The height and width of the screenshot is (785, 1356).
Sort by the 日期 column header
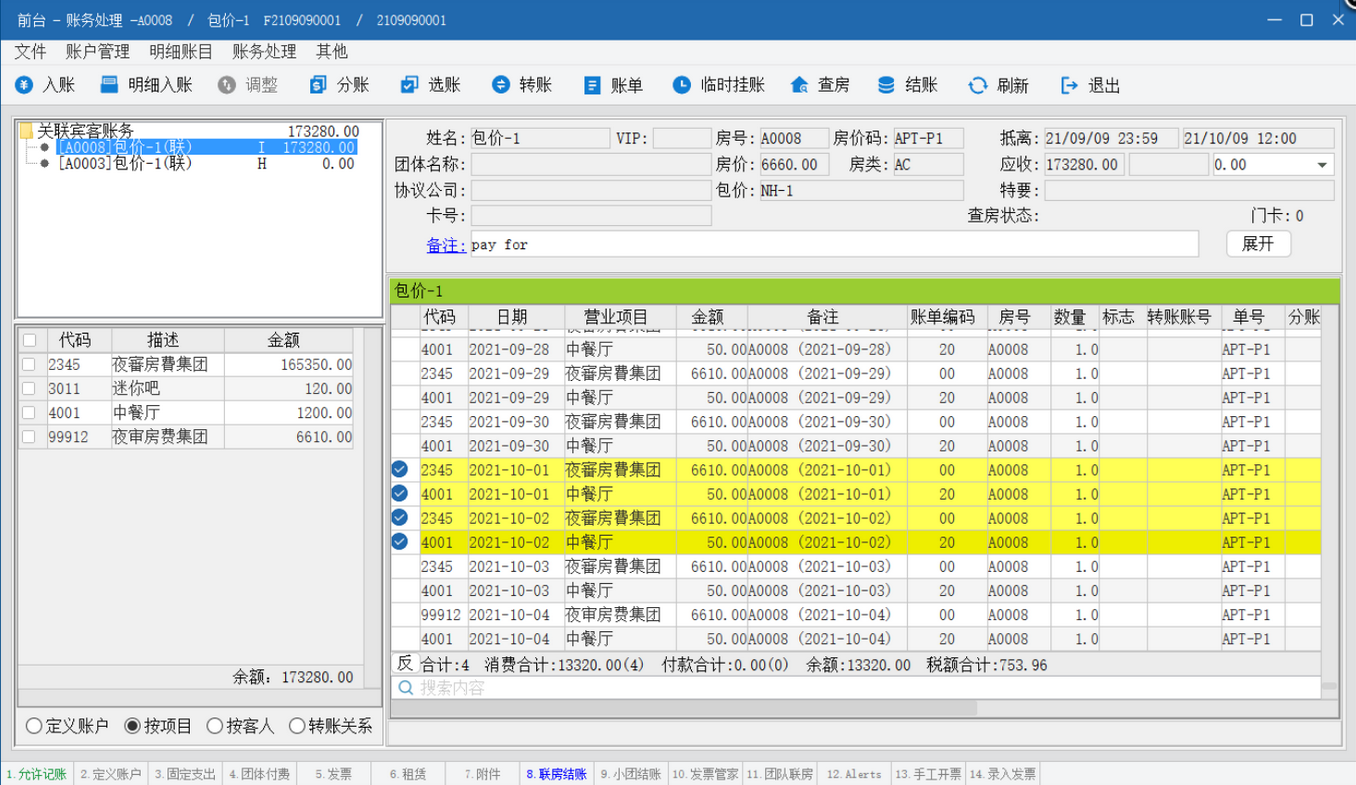pos(511,317)
